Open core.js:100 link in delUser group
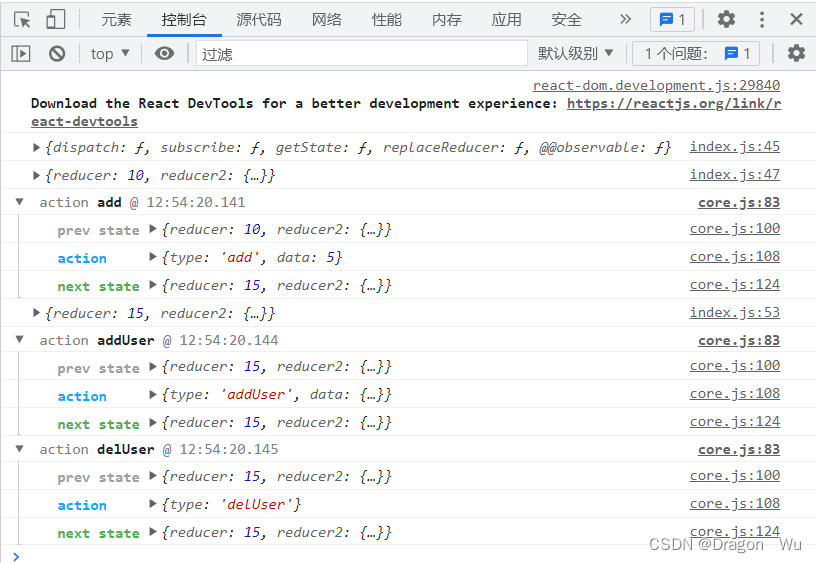 (x=735, y=476)
